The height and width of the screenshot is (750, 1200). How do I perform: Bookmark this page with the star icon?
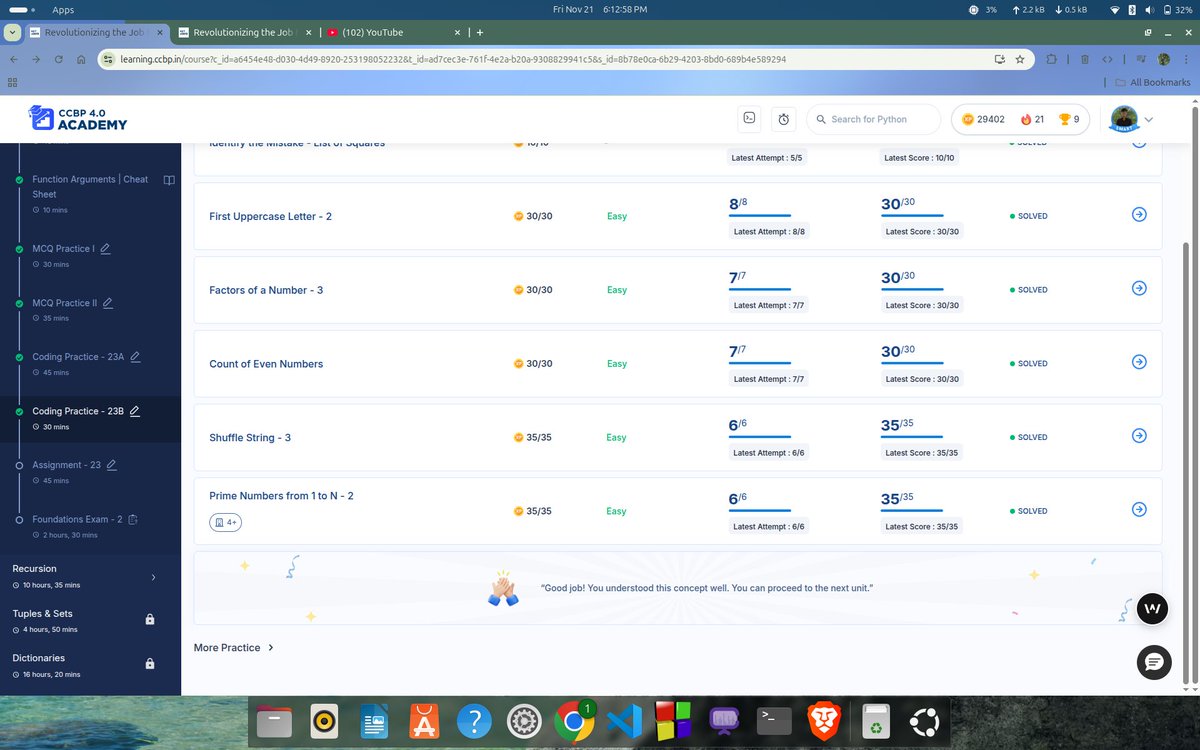pos(1019,59)
